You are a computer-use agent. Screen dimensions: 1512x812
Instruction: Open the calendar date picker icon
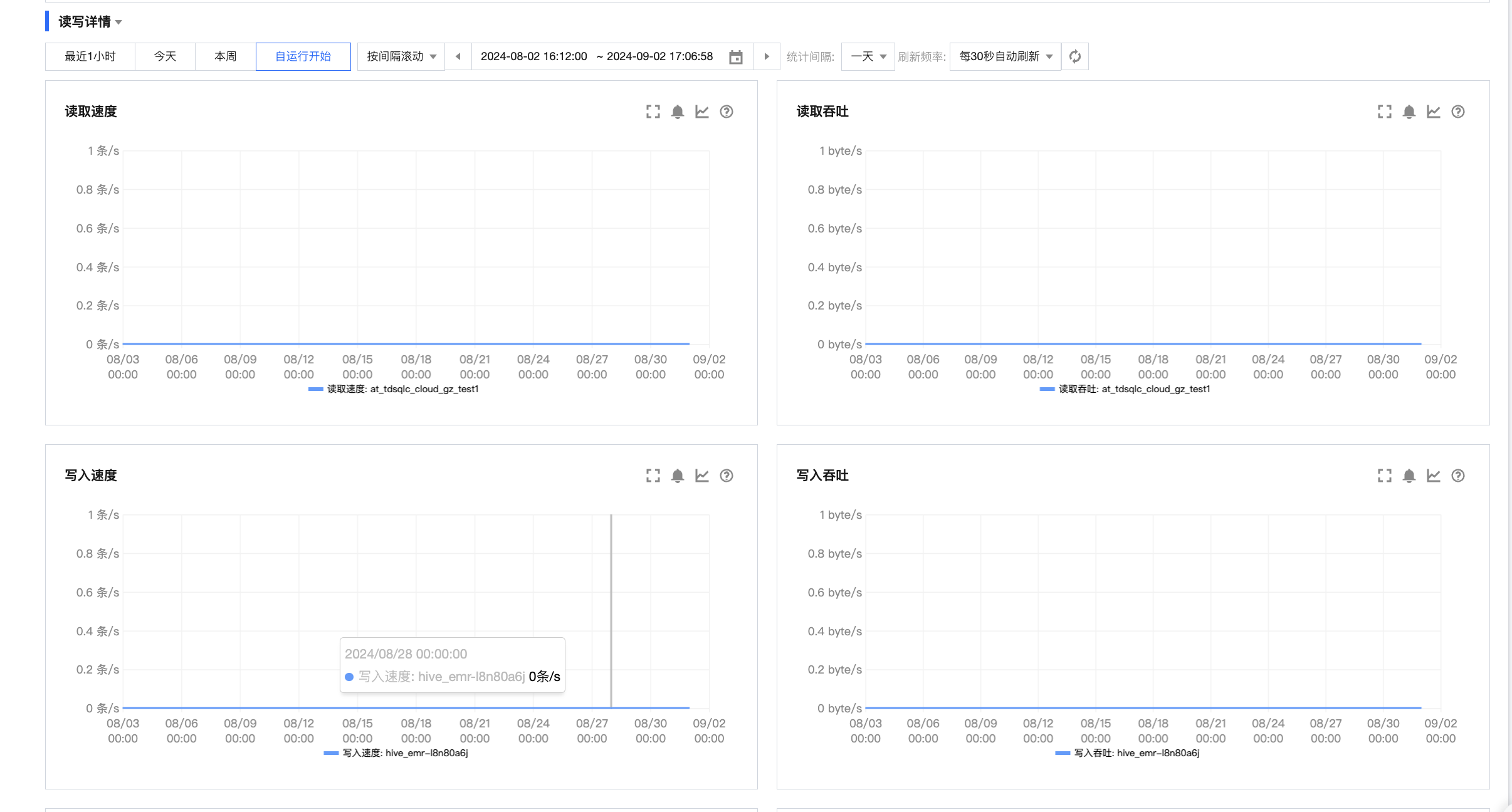coord(735,57)
